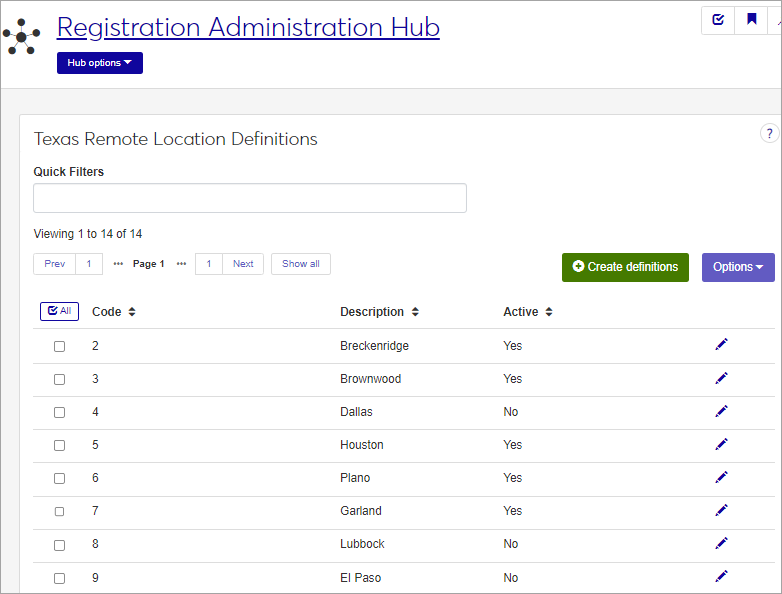This screenshot has height=594, width=782.
Task: Expand the Hub options dropdown
Action: 100,63
